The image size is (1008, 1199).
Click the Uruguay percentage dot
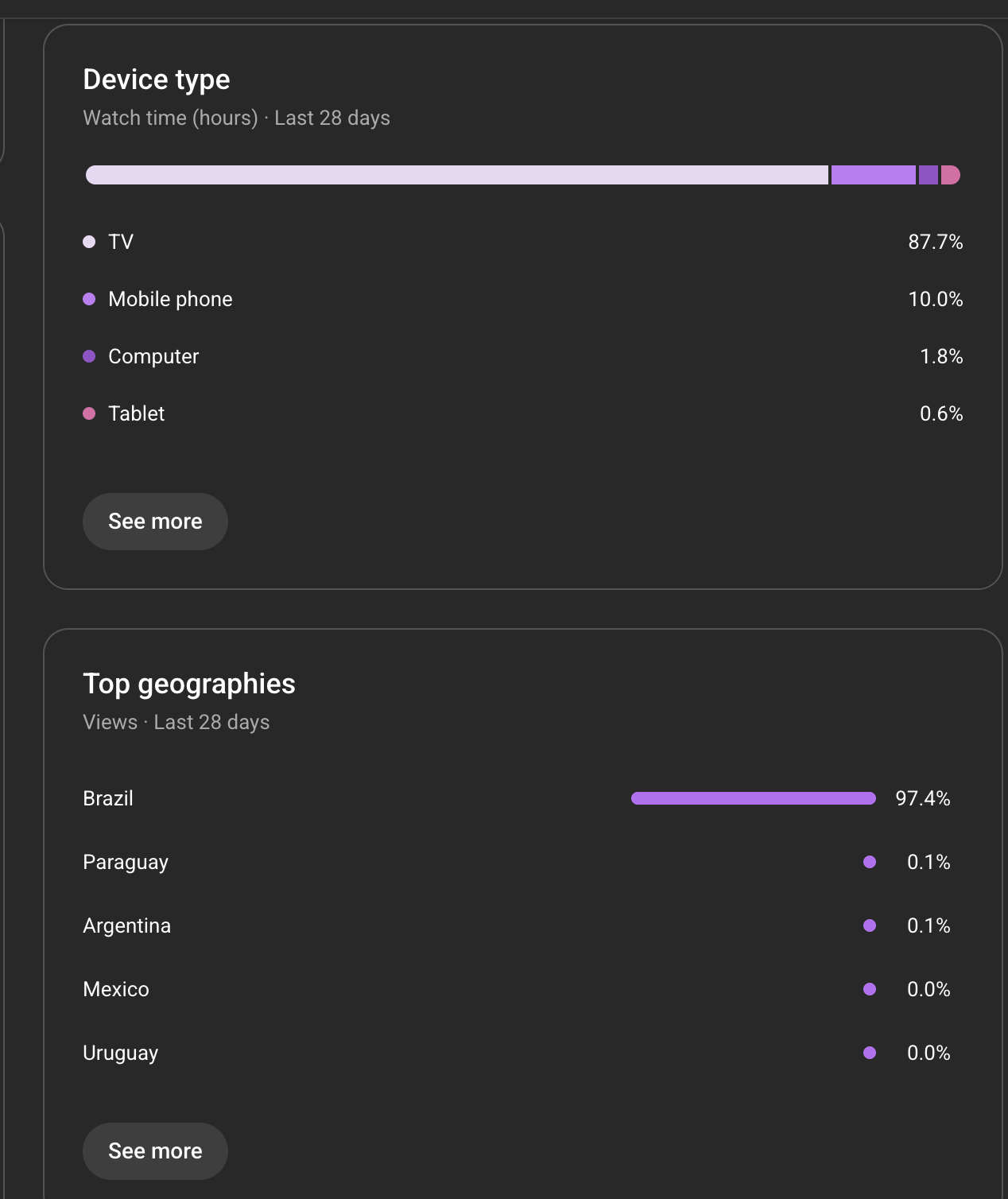[870, 1053]
